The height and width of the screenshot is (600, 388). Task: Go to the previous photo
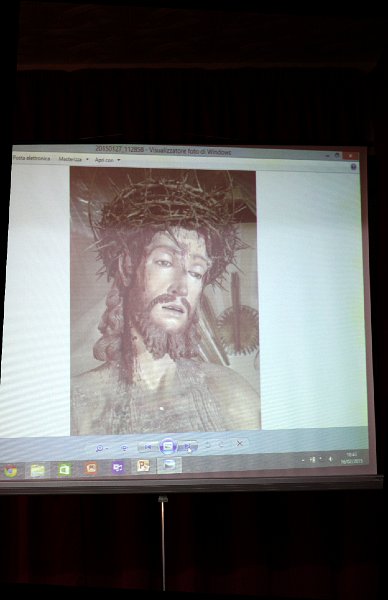[148, 447]
